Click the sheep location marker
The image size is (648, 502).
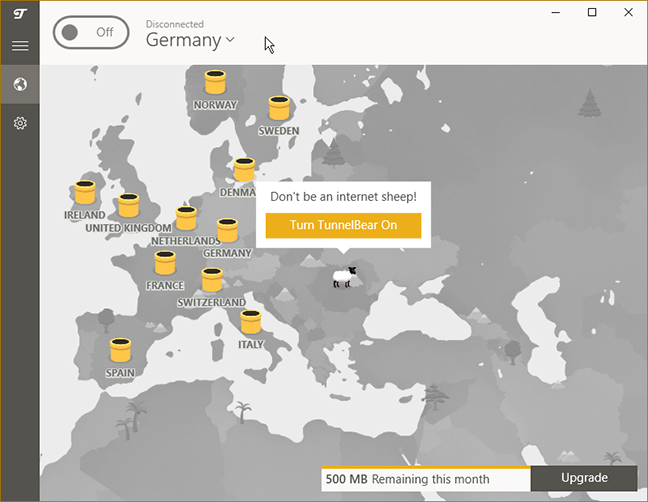pos(345,277)
